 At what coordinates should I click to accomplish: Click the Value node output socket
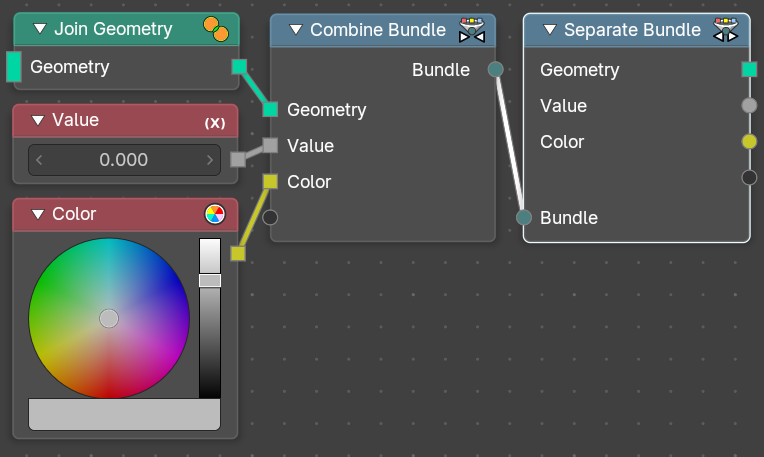[x=238, y=159]
